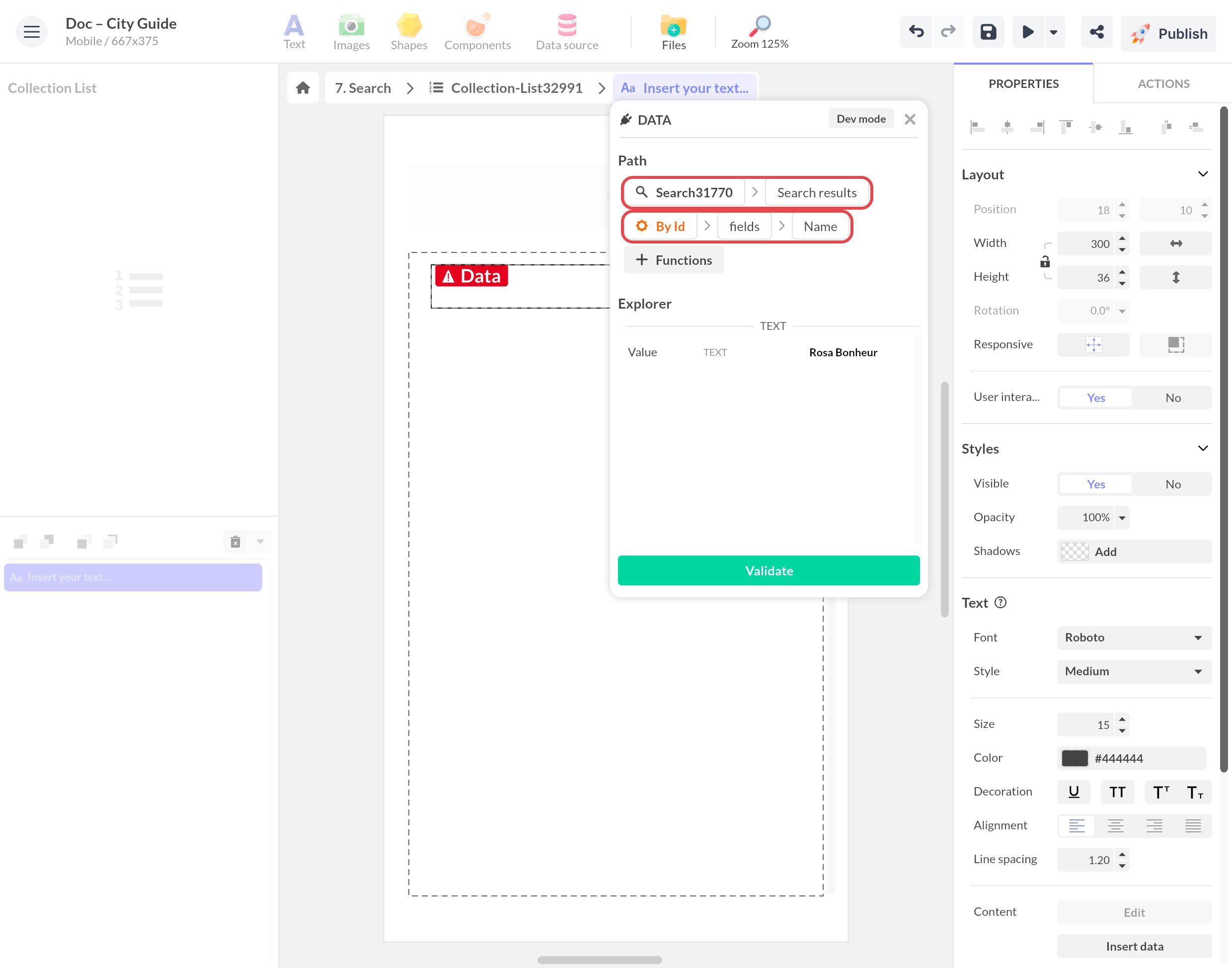
Task: Delete the selected layer with trash icon
Action: pyautogui.click(x=235, y=542)
